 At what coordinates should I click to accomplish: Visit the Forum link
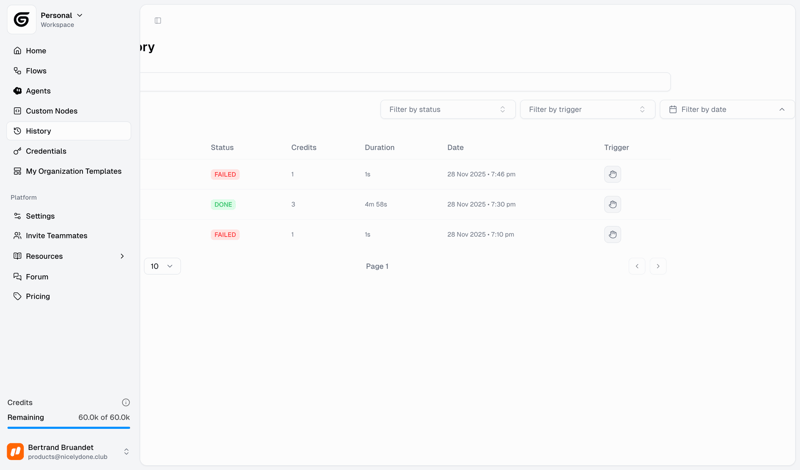[x=69, y=277]
